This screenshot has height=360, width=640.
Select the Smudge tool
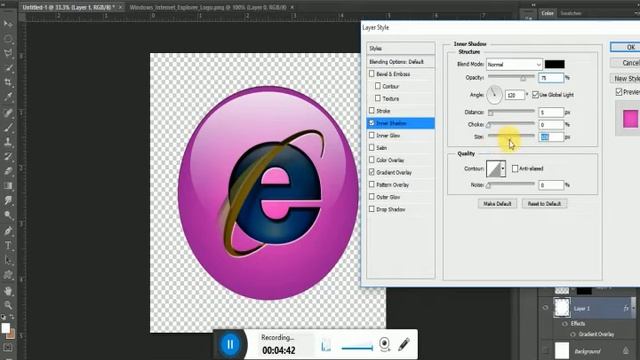click(8, 200)
